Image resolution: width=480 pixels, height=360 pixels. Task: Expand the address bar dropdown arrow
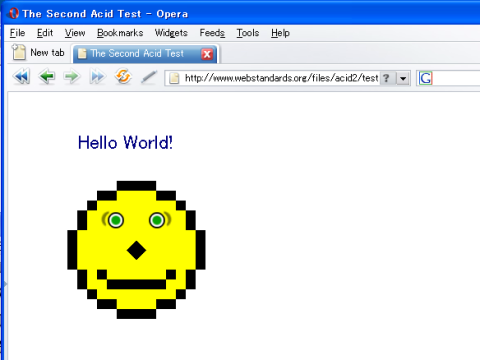coord(403,79)
